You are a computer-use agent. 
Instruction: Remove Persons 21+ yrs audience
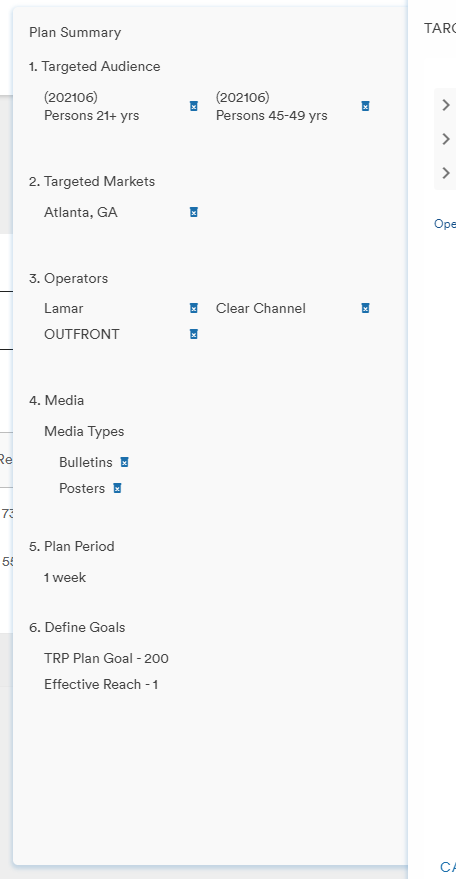click(x=194, y=107)
